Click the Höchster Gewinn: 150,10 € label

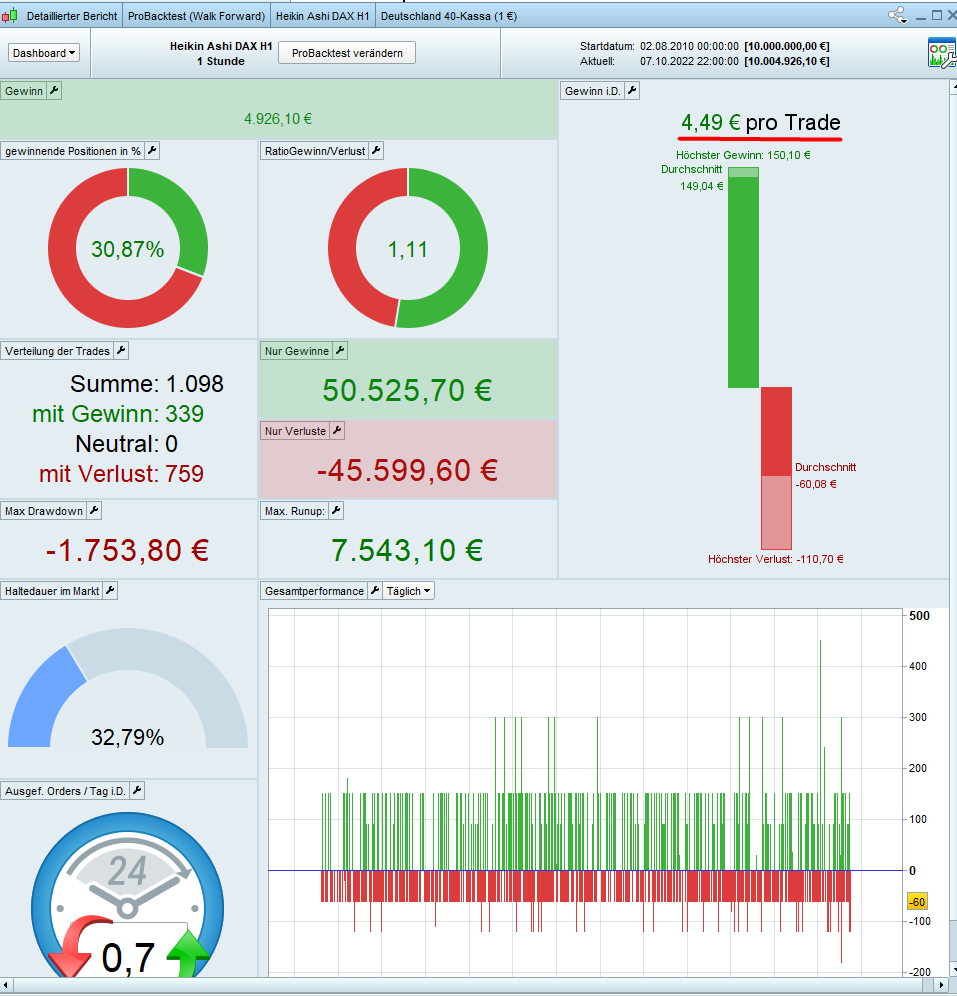click(743, 155)
